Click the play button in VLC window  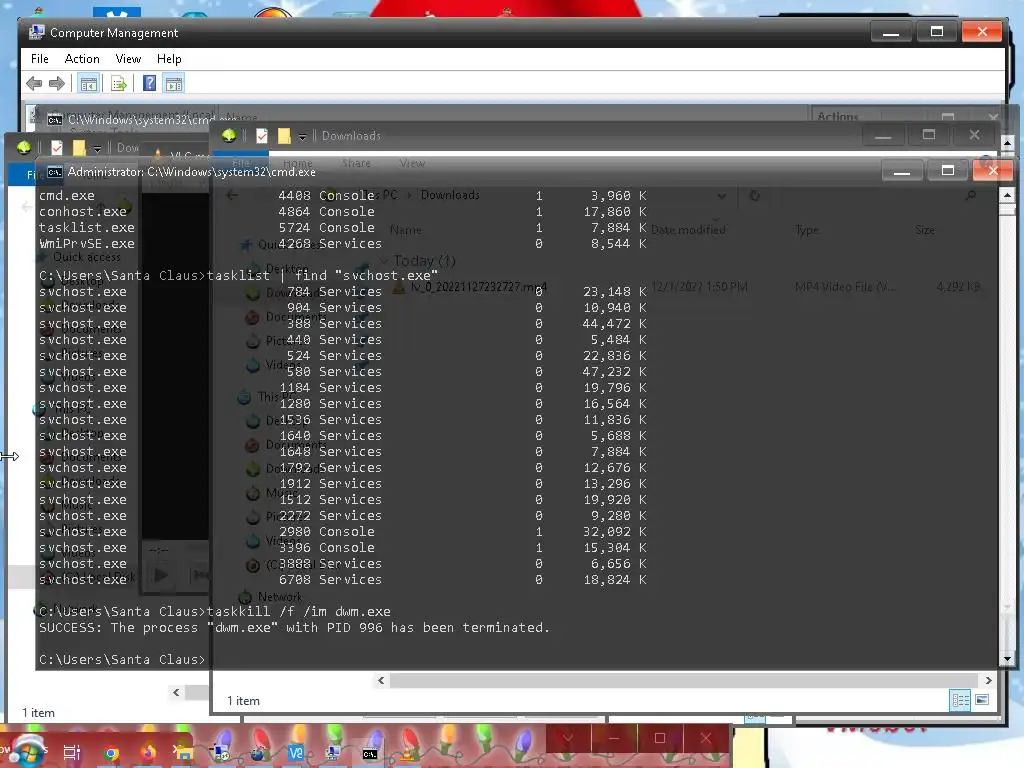click(x=161, y=575)
